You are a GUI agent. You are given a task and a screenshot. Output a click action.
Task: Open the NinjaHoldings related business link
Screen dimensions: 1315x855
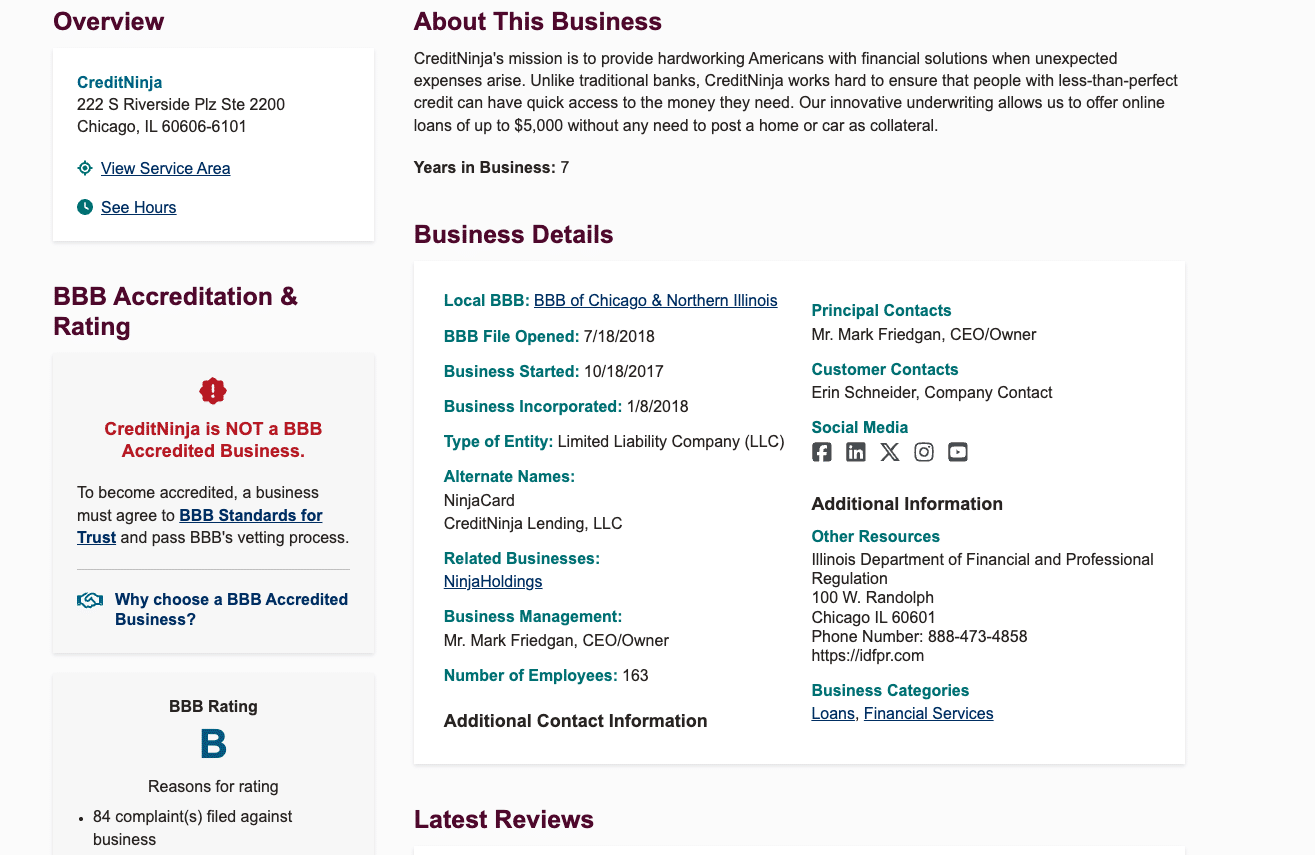492,580
